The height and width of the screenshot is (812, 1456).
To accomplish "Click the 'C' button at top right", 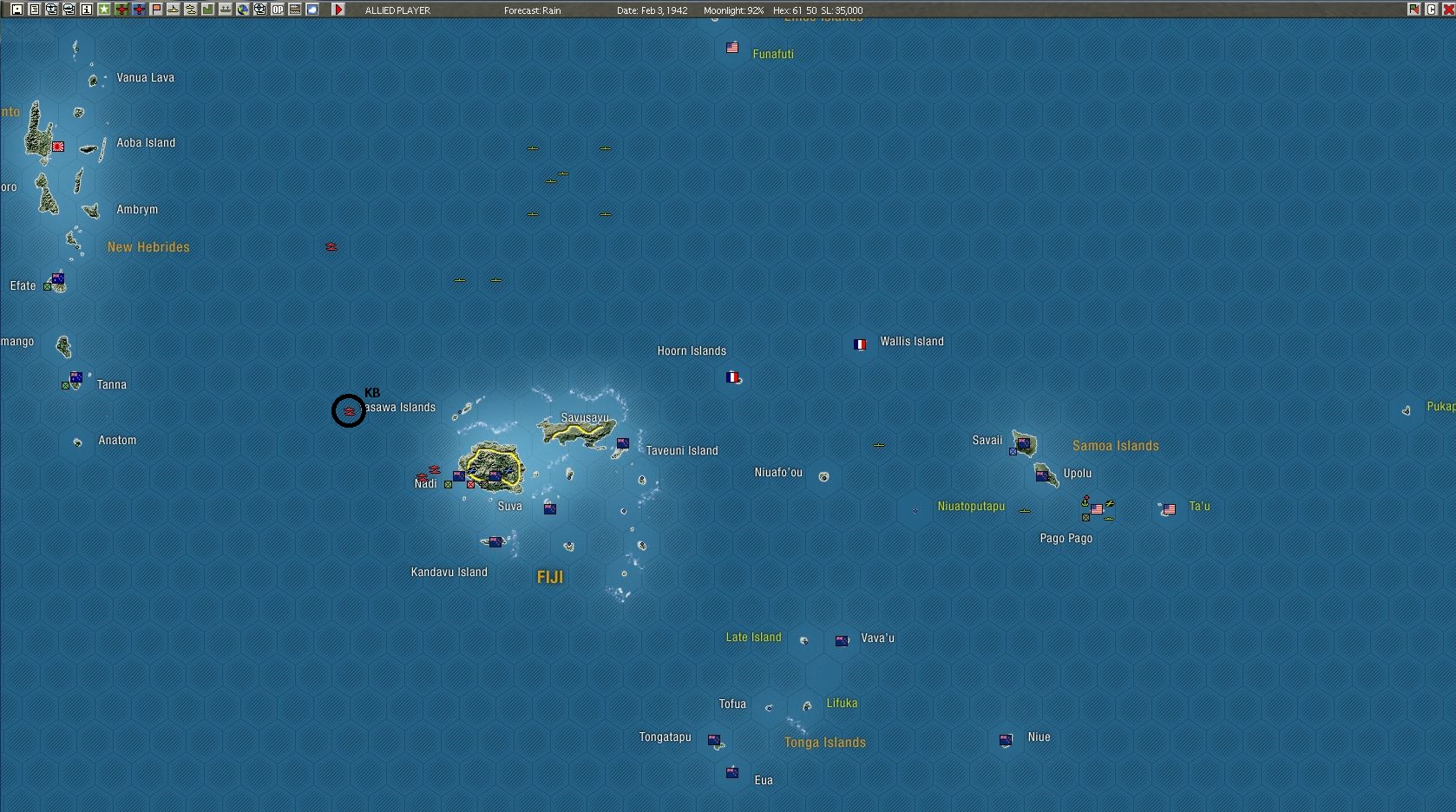I will 1432,10.
